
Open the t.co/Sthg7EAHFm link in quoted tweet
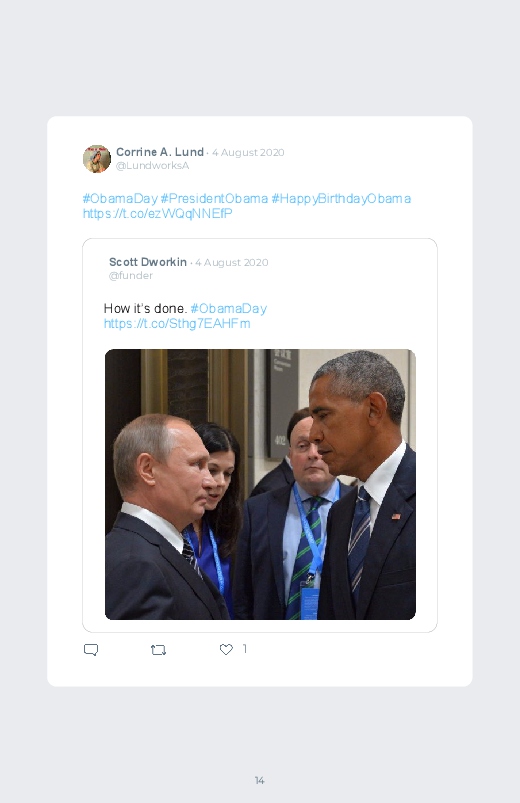(177, 324)
